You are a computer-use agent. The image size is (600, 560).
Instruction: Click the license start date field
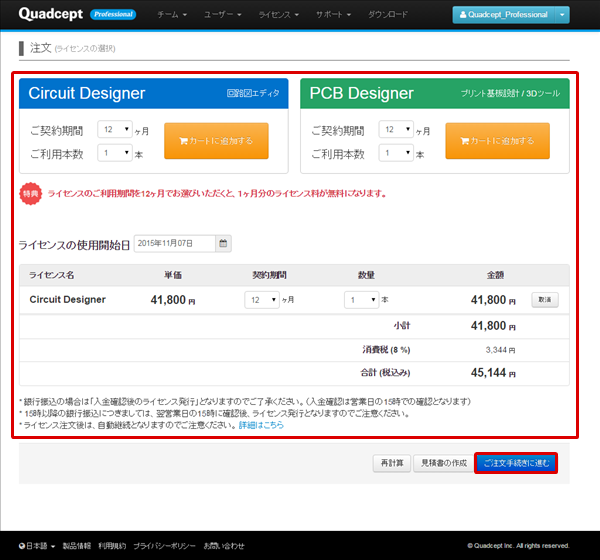(x=175, y=243)
